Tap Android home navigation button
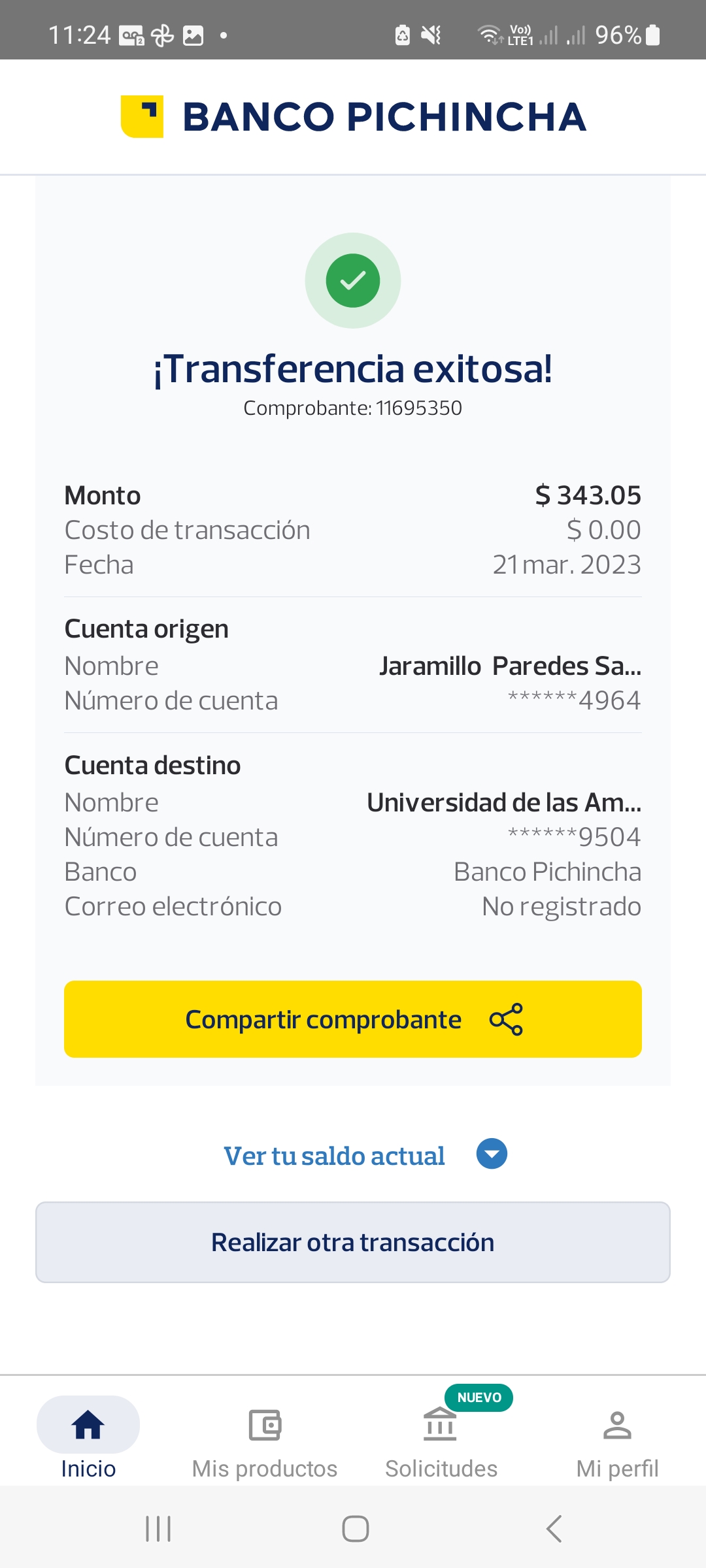The image size is (706, 1568). pos(356,1529)
